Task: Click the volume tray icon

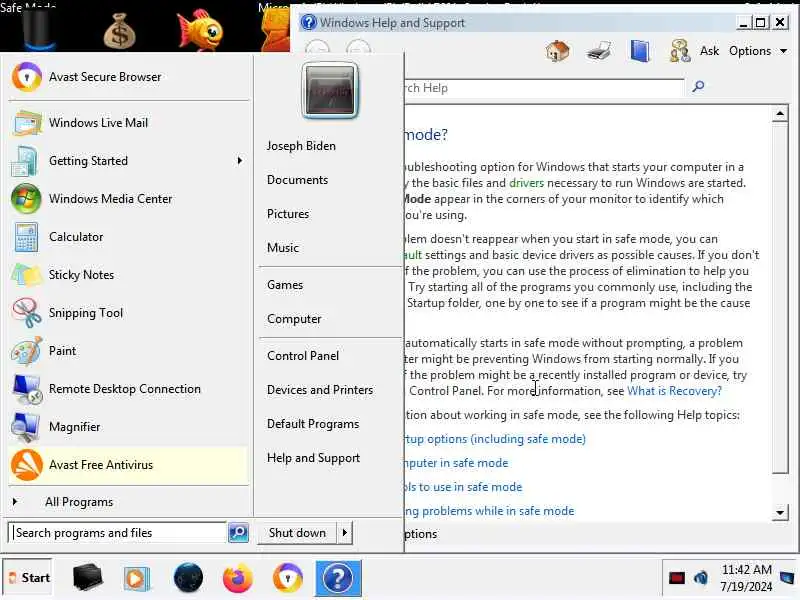Action: pyautogui.click(x=701, y=578)
